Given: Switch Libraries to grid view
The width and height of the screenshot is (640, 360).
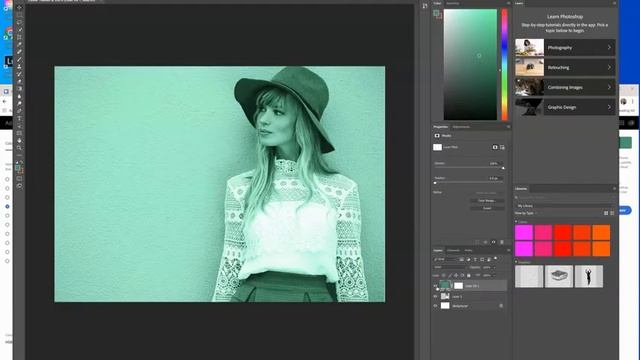Looking at the screenshot, I should [606, 213].
